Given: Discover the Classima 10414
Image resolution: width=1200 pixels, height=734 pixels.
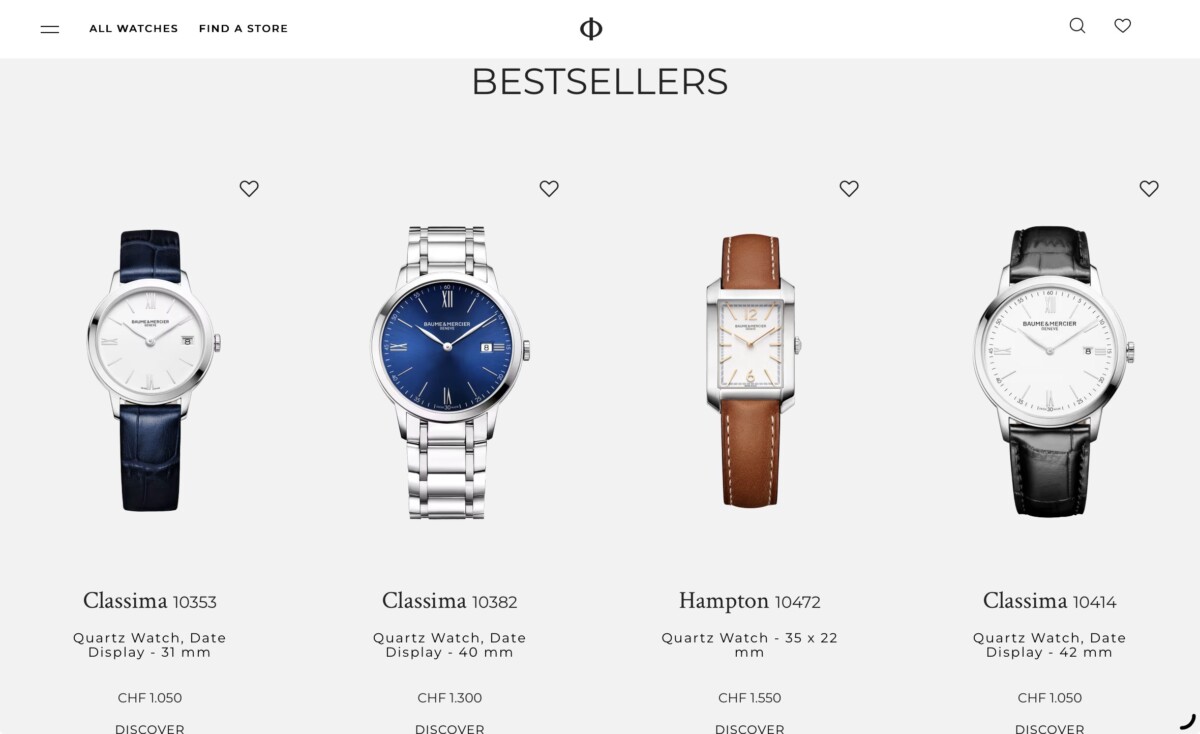Looking at the screenshot, I should coord(1050,728).
